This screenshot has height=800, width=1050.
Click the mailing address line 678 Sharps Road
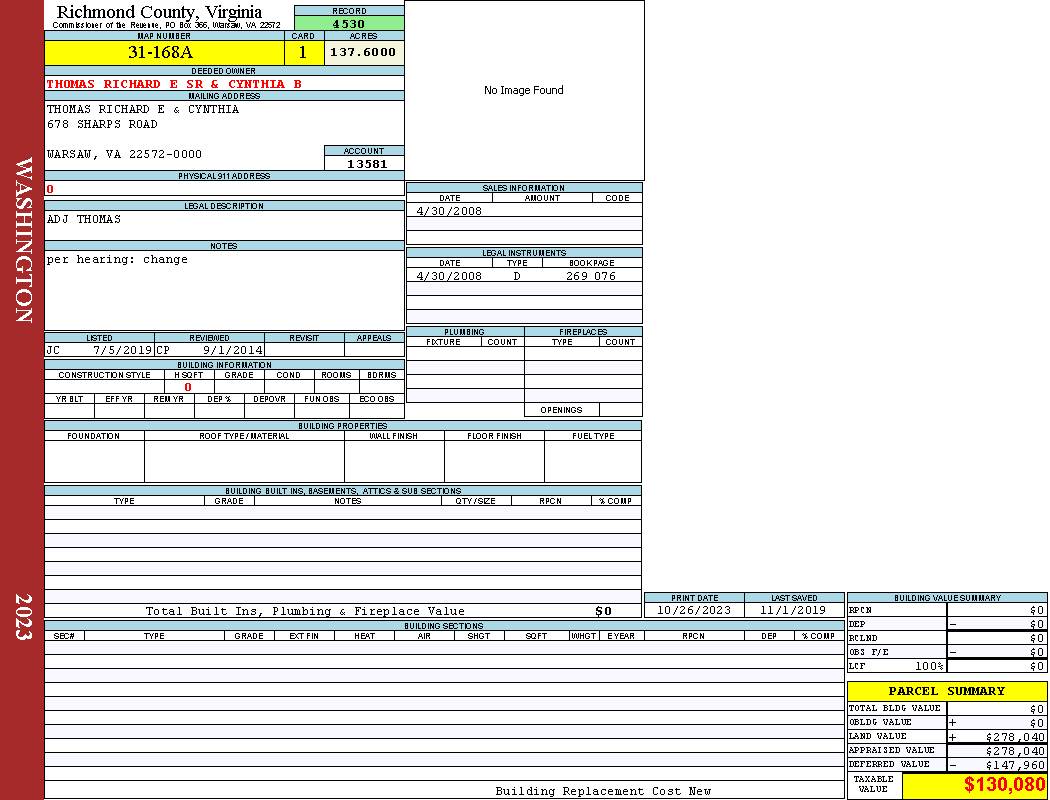pos(102,124)
